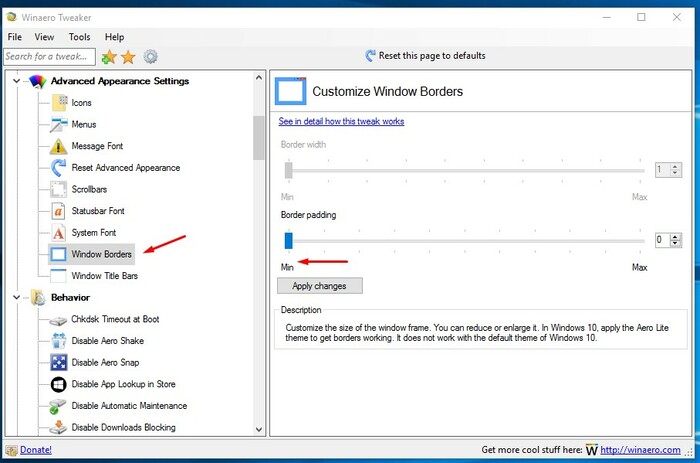Open the See in detail how this tweak works link
The image size is (700, 463).
(341, 121)
